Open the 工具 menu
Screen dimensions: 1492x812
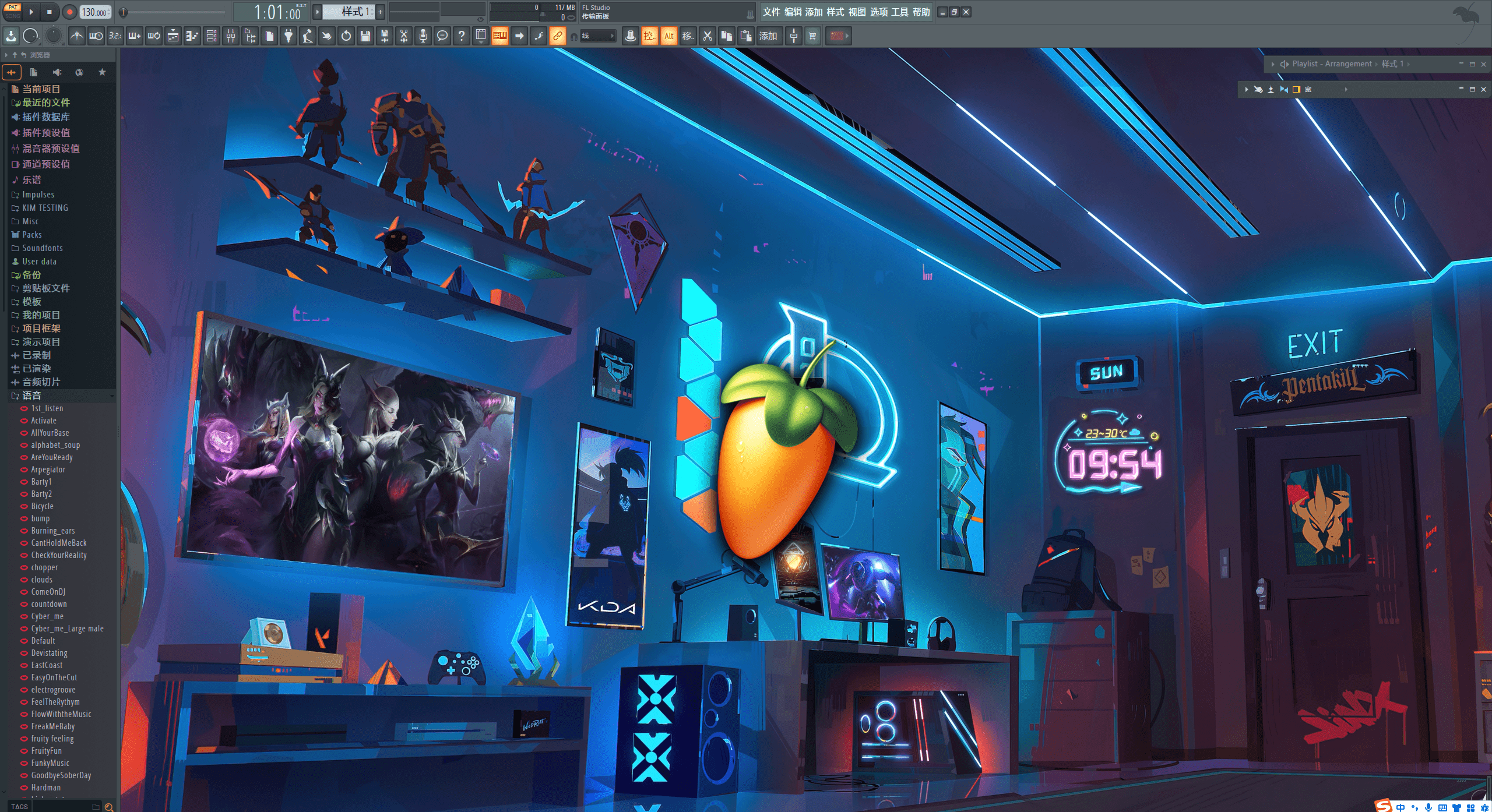(x=899, y=12)
